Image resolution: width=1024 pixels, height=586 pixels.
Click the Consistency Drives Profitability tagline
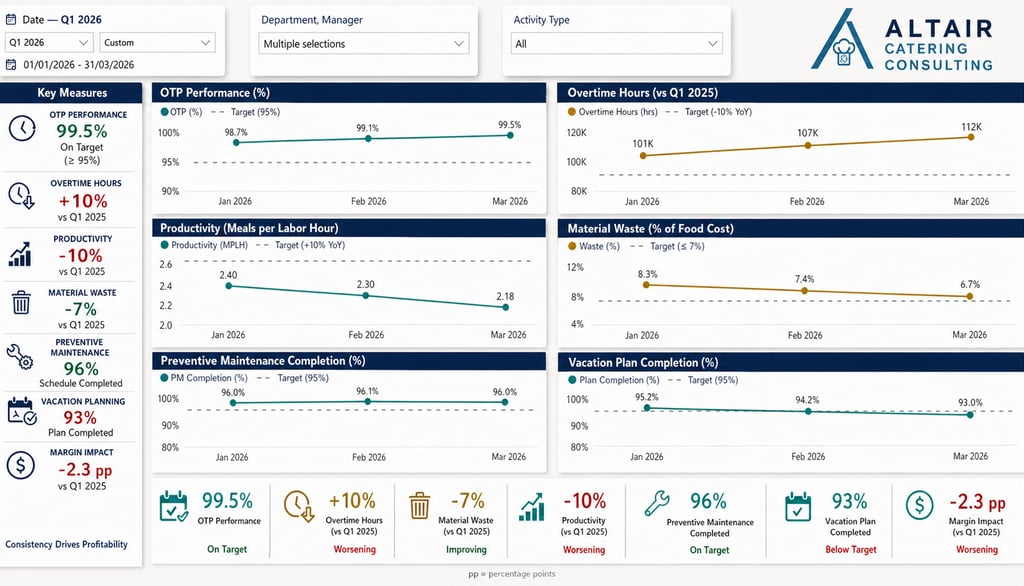(67, 544)
